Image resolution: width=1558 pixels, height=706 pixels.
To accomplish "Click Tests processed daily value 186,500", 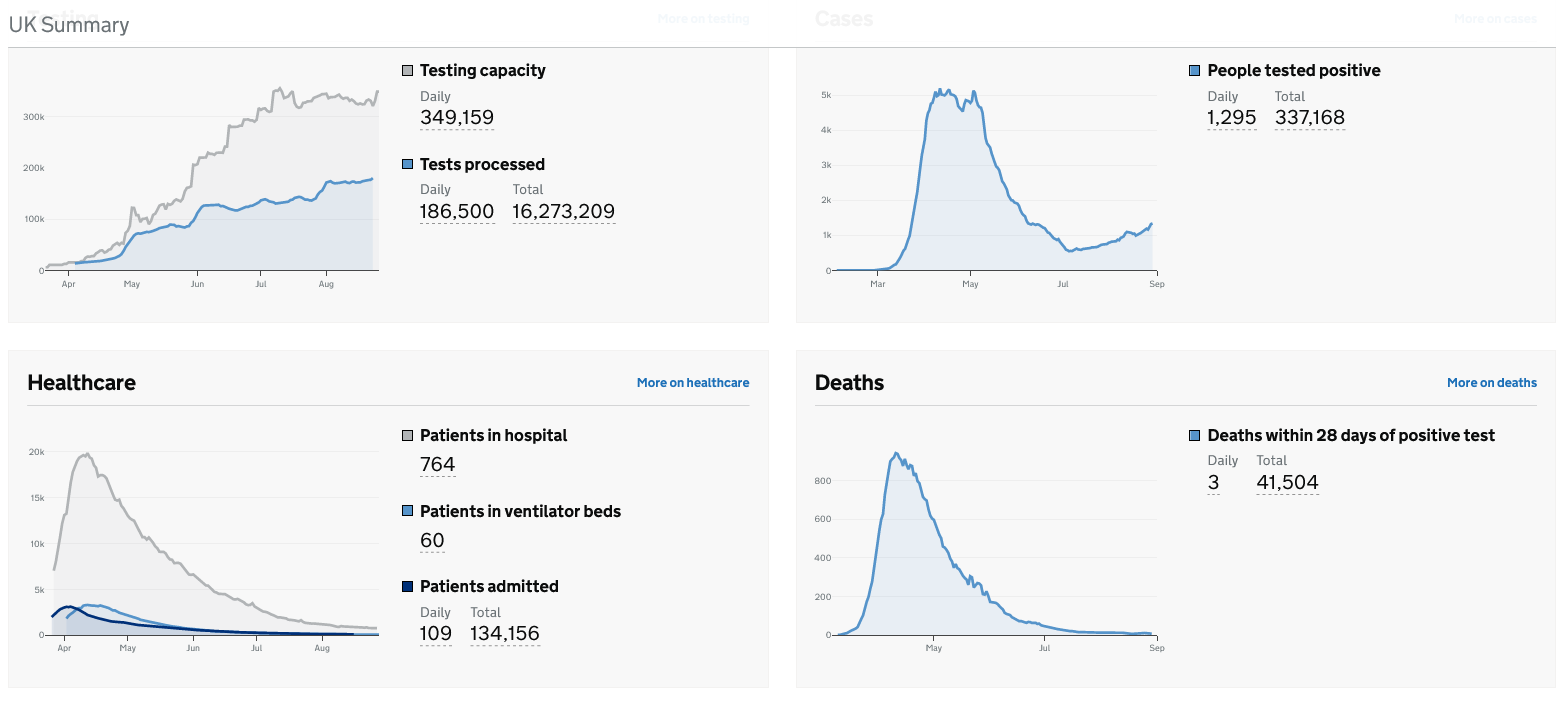I will 457,211.
